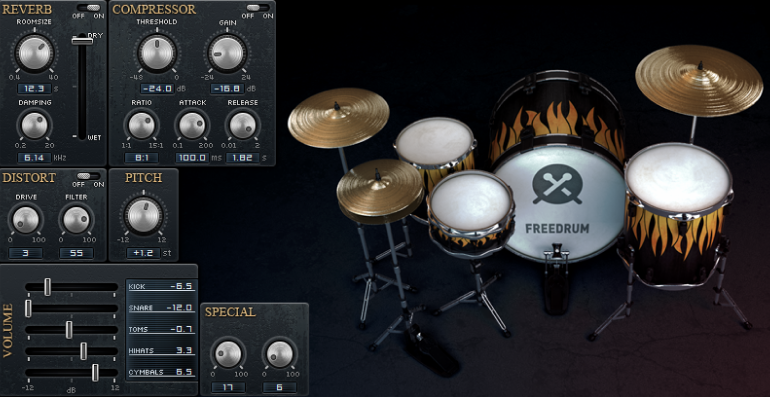Click the Hihats volume readout 3.3
This screenshot has height=397, width=770.
[161, 350]
